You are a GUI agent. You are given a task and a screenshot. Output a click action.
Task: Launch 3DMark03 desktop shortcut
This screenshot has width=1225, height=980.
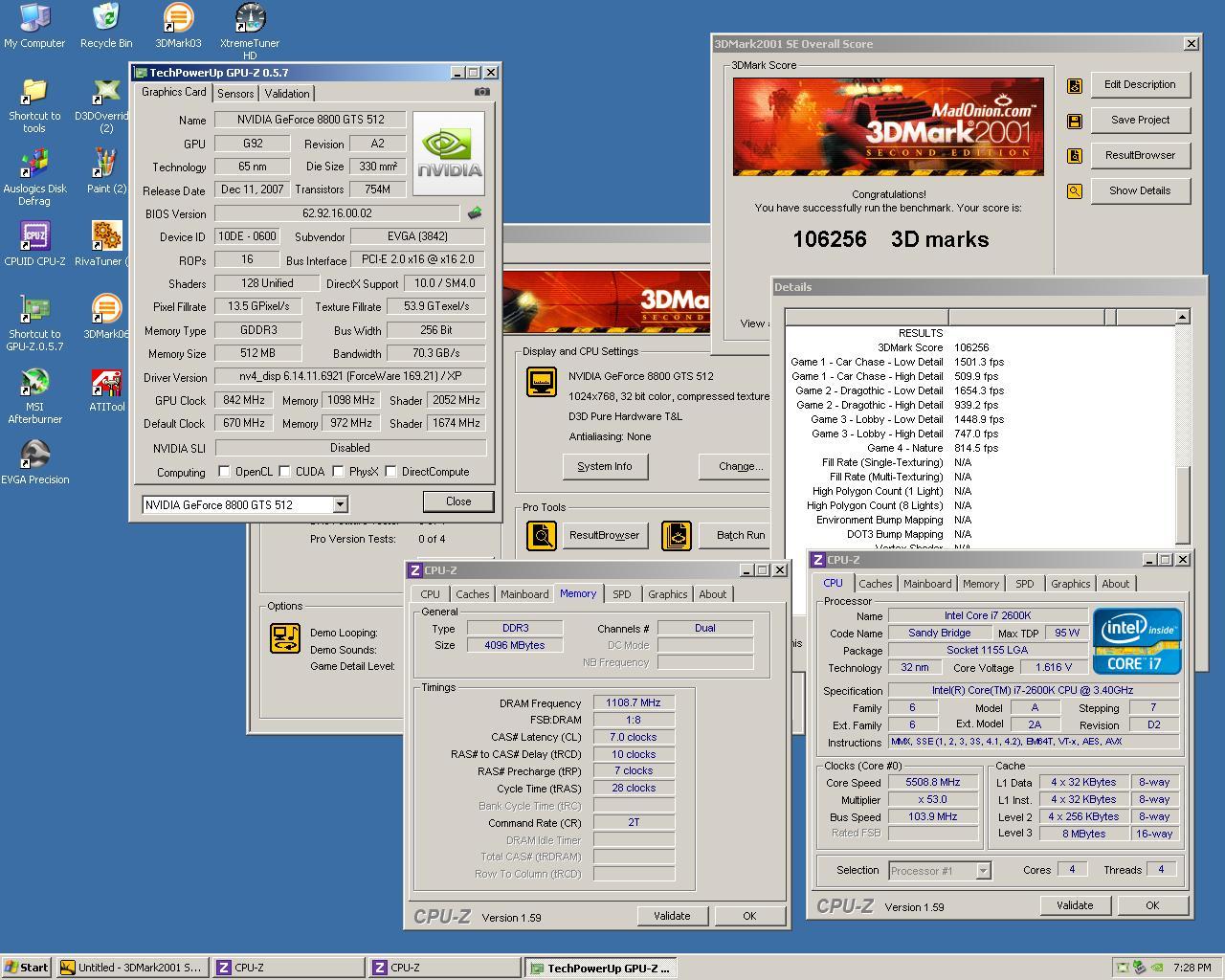178,26
